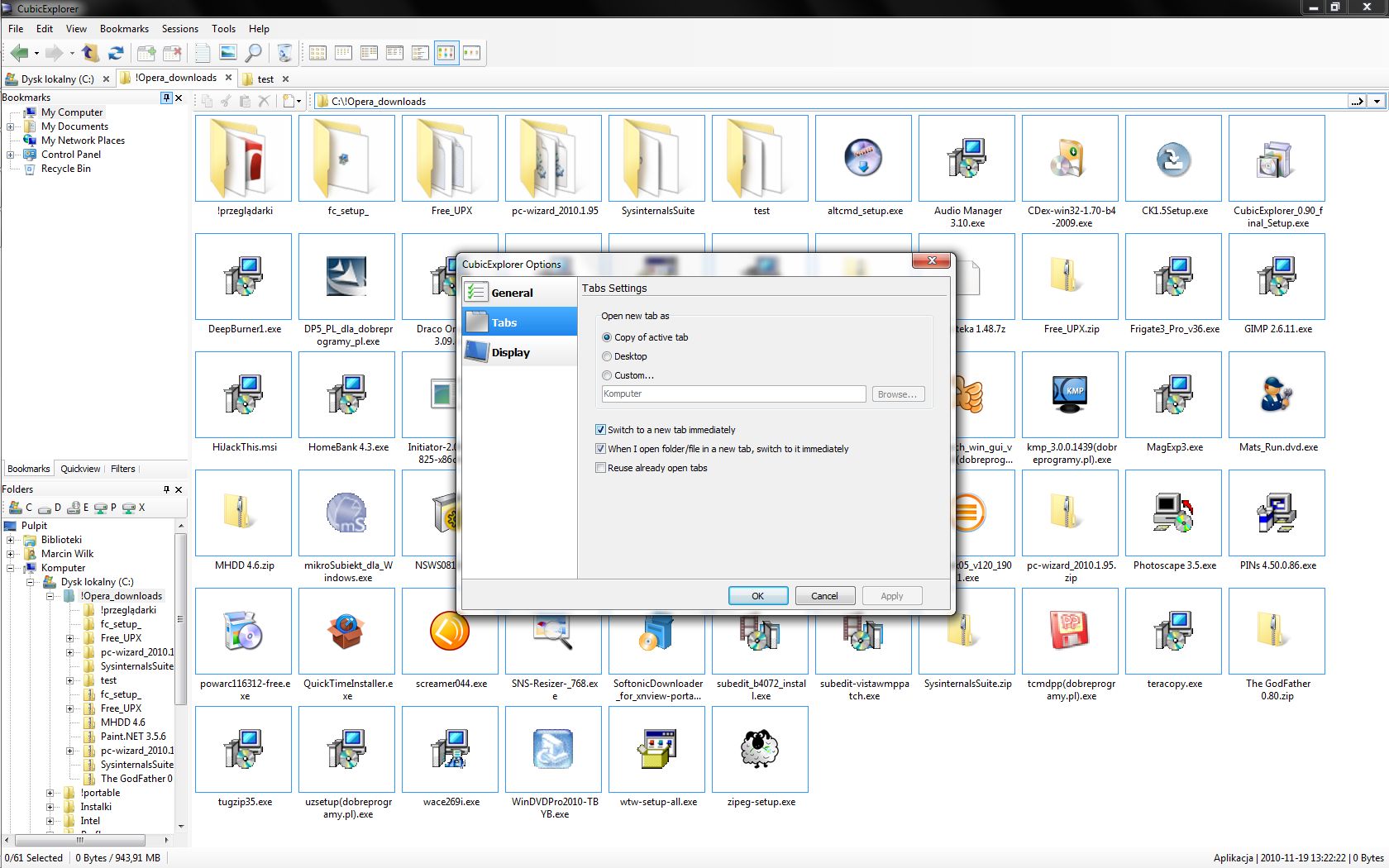
Task: Open the text editor icon in toolbar
Action: [x=203, y=53]
